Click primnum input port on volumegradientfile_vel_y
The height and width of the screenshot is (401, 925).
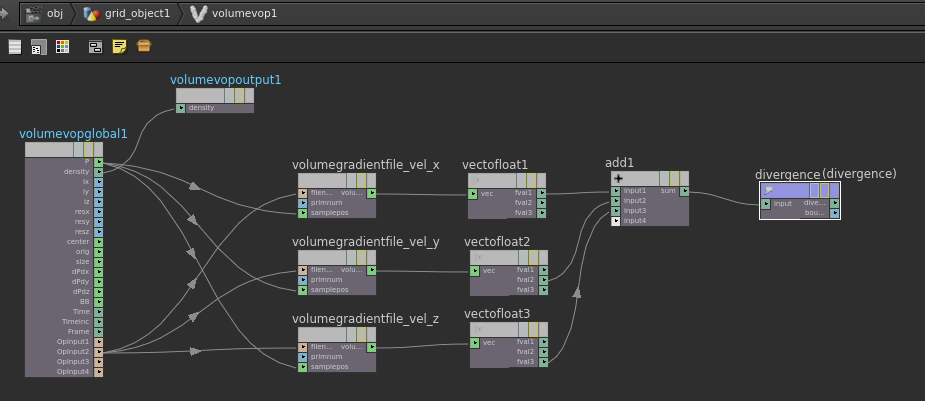coord(303,280)
